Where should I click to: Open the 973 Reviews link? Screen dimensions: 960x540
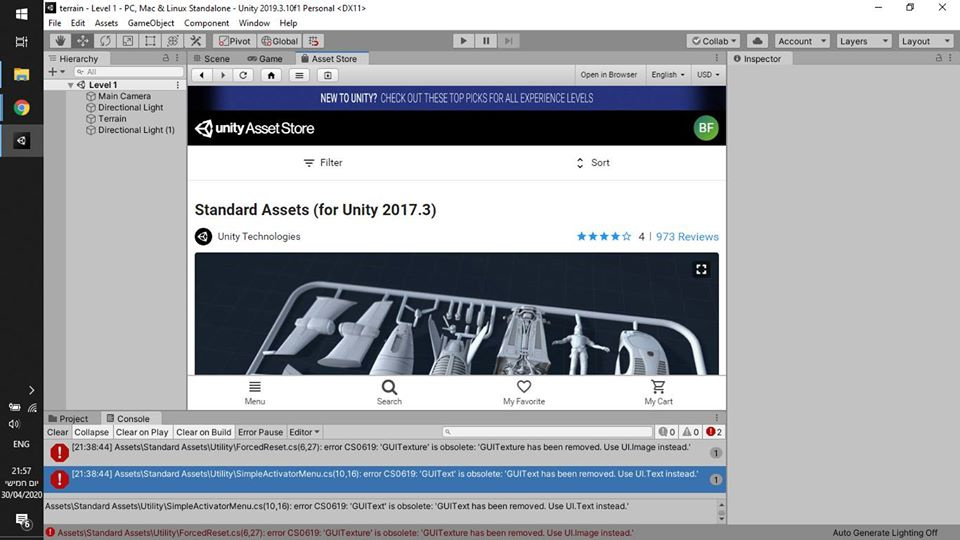point(687,237)
